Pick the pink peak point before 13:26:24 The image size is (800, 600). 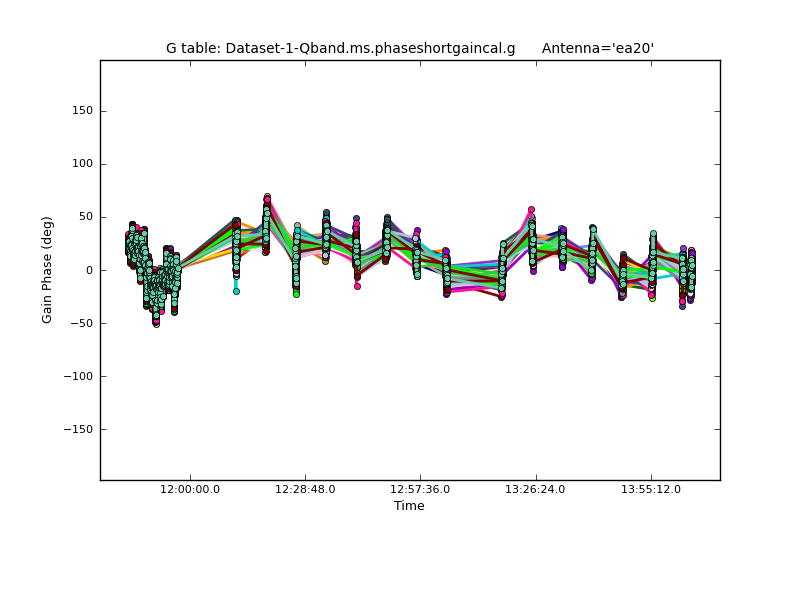531,210
